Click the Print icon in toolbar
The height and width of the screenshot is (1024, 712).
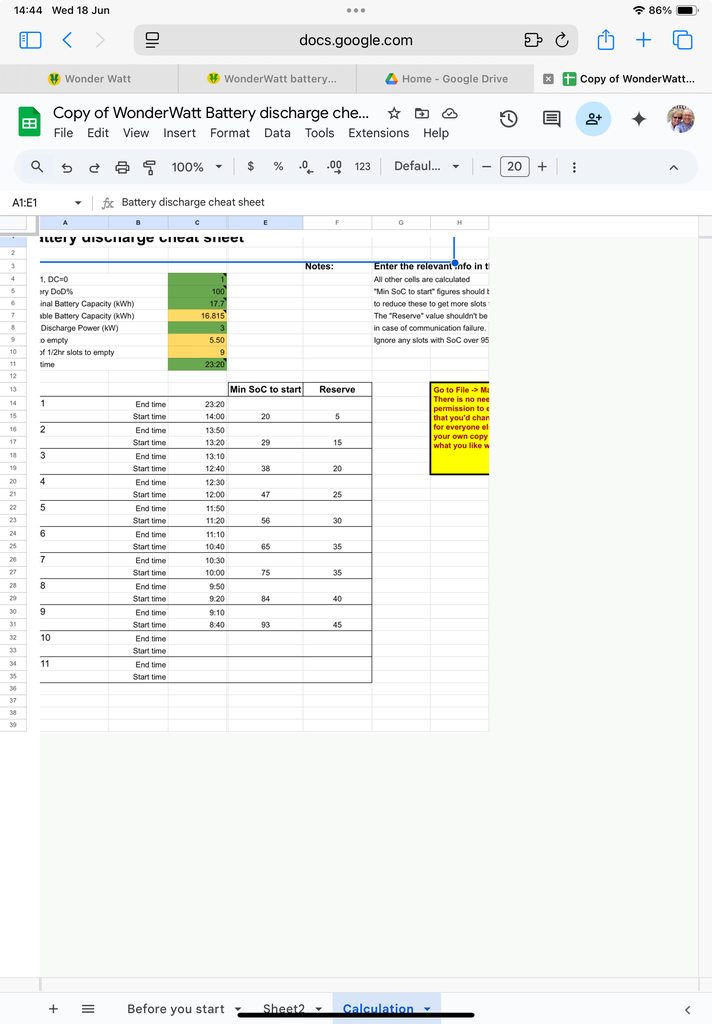(122, 167)
